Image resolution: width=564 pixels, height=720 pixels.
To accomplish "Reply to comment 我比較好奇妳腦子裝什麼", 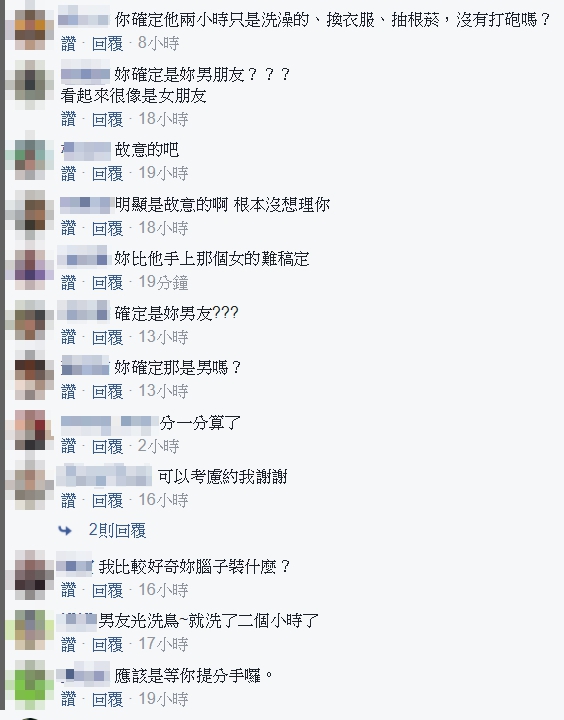I will (107, 590).
